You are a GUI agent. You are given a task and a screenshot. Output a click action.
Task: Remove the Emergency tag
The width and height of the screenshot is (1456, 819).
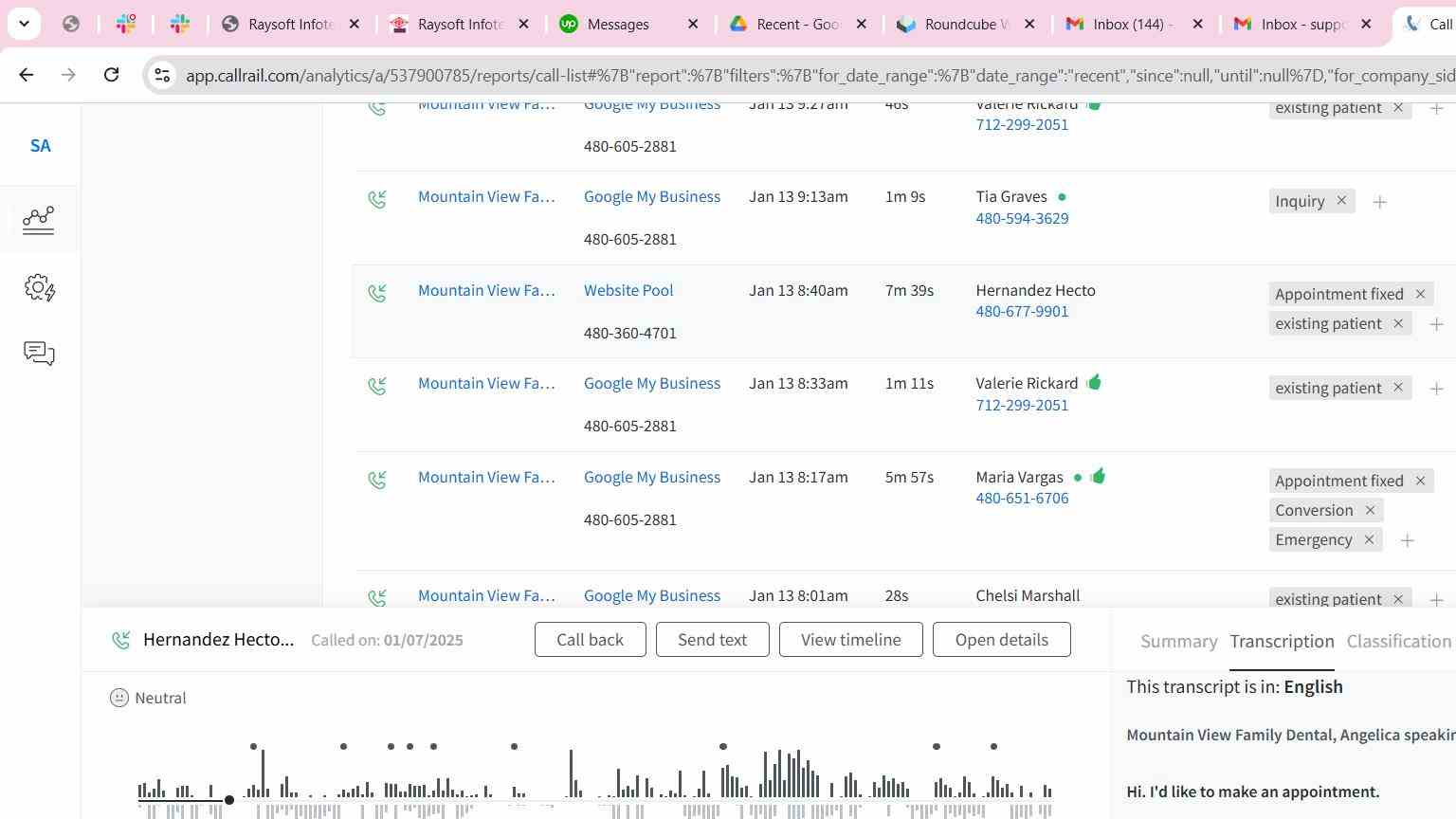click(x=1369, y=539)
